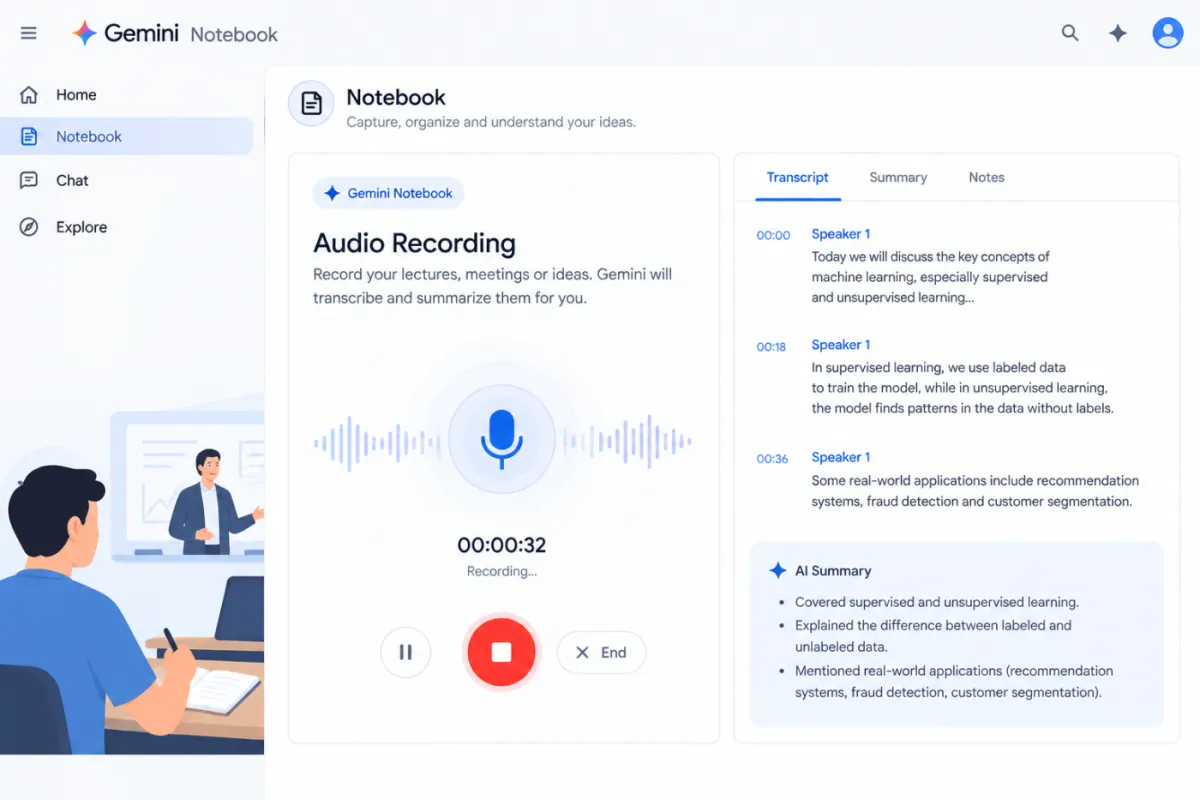Jump to transcript timestamp 00:36
This screenshot has height=800, width=1200.
tap(772, 459)
